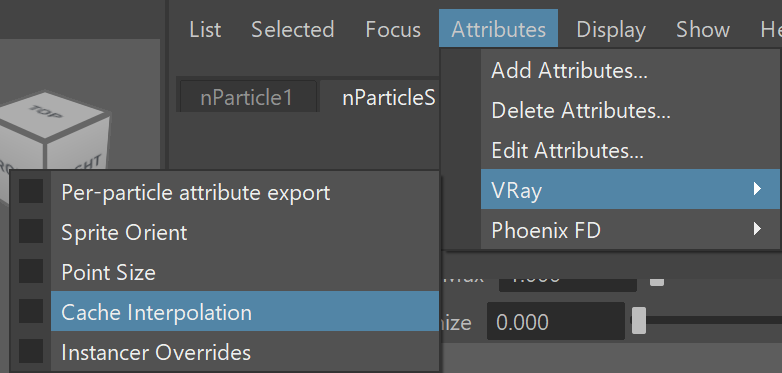Click the TOP face of view cube
This screenshot has height=373, width=782.
click(50, 114)
